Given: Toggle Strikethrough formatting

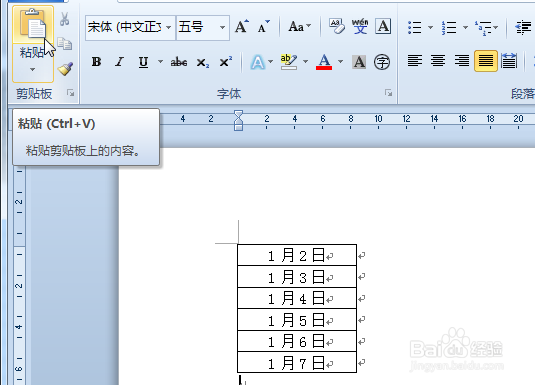Looking at the screenshot, I should [x=179, y=62].
